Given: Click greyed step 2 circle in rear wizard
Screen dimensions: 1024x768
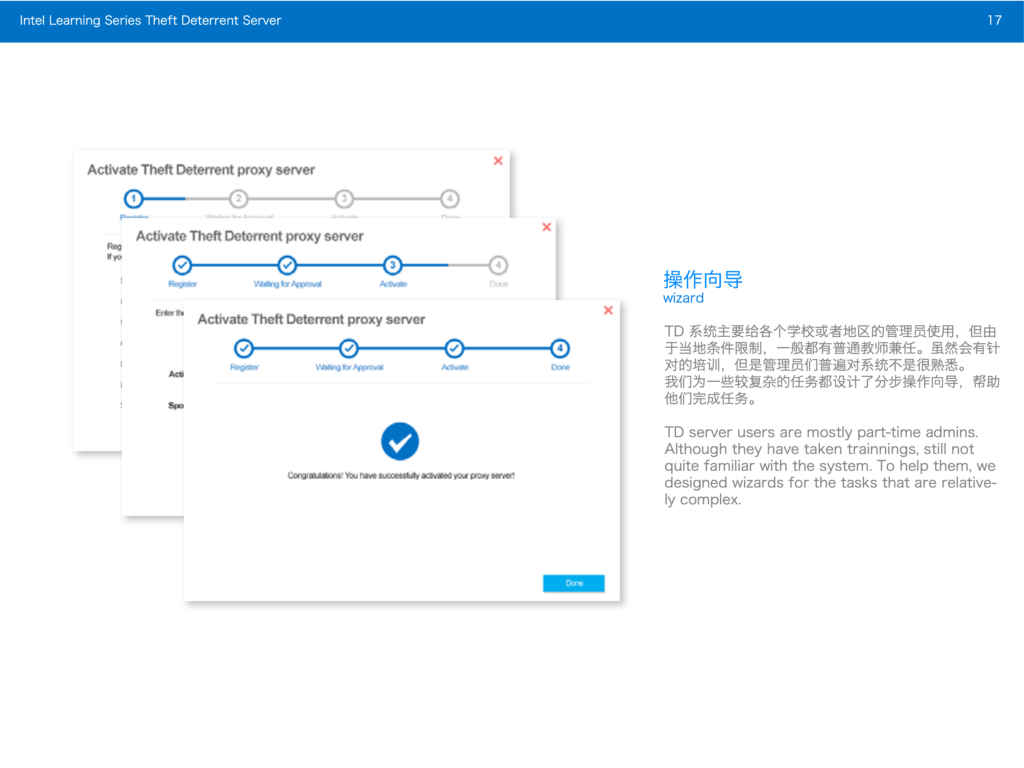Looking at the screenshot, I should click(x=239, y=199).
